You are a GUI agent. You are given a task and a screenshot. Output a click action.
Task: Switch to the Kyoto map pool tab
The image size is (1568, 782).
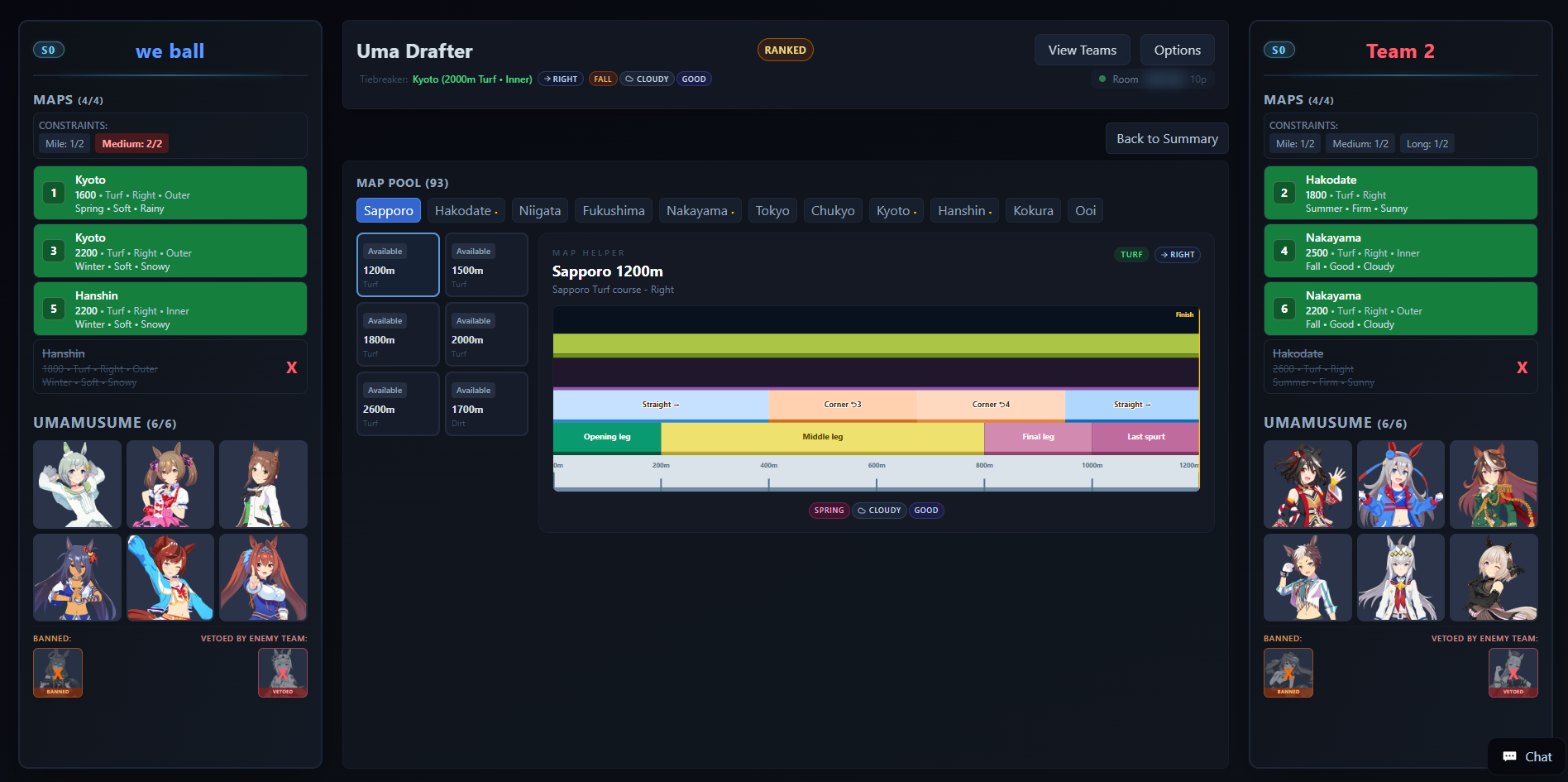[x=896, y=210]
